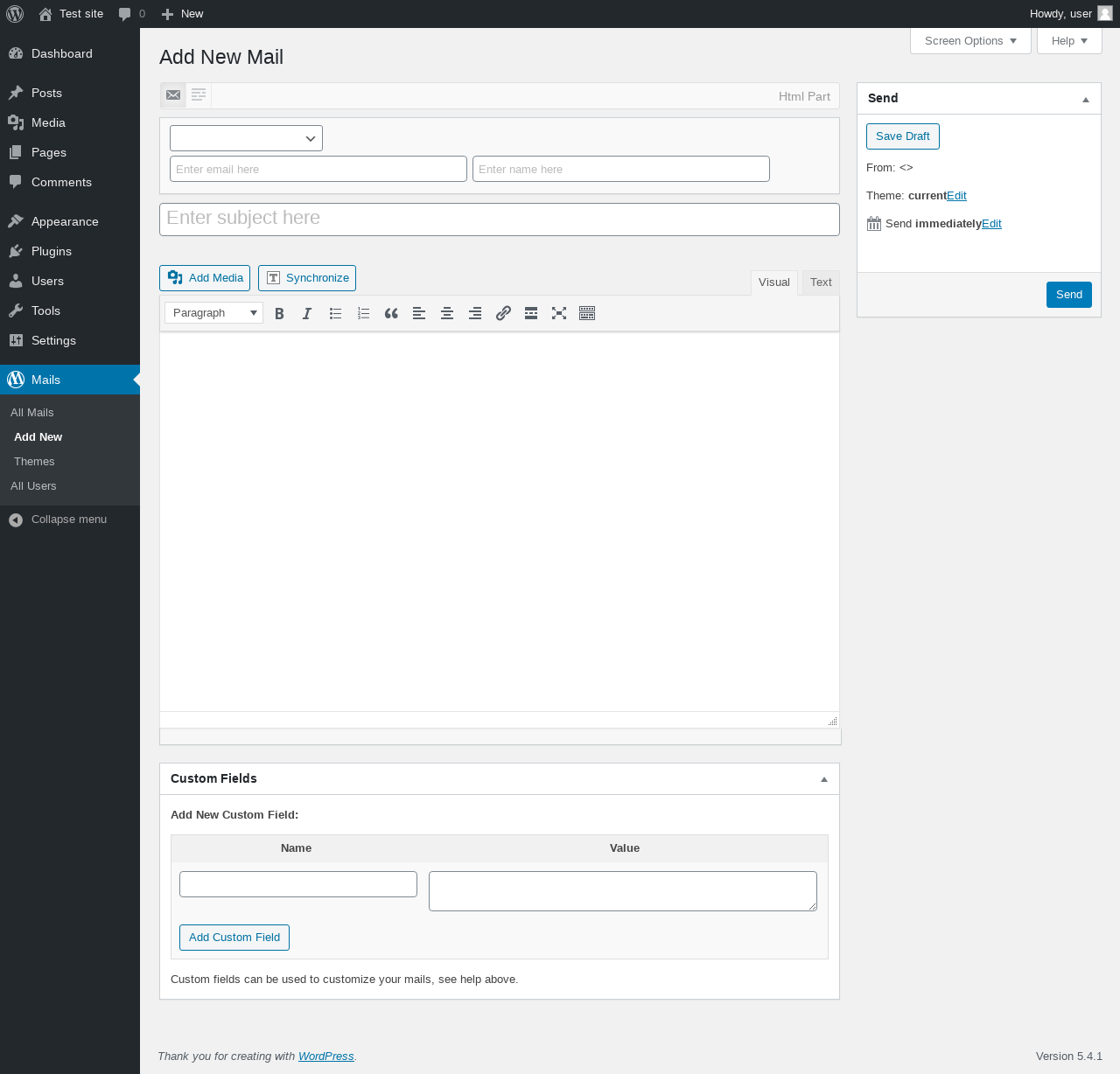Toggle the toolbar kitchen sink
Screen dimensions: 1120x1074
(x=587, y=313)
